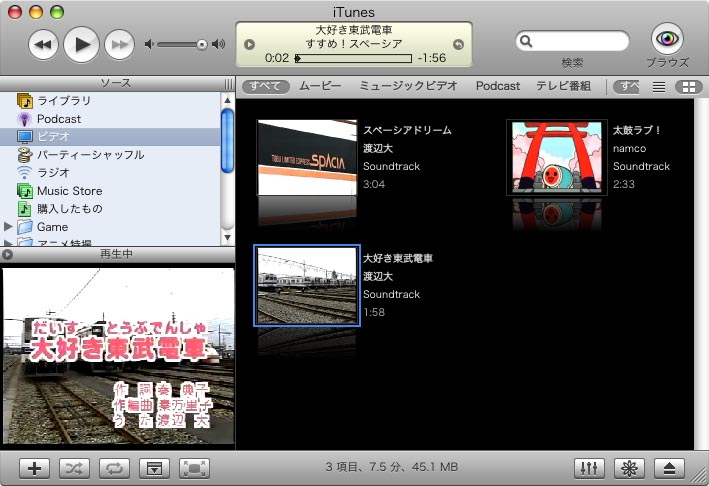Click the 再生中 panel arrow button
Image resolution: width=709 pixels, height=486 pixels.
click(x=7, y=255)
